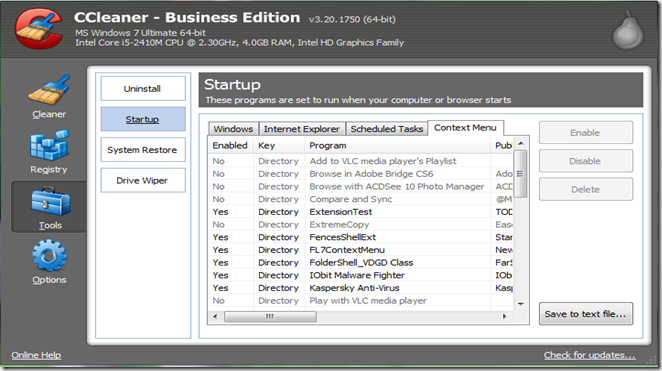Viewport: 662px width, 371px height.
Task: Click Save to text file button
Action: [586, 314]
